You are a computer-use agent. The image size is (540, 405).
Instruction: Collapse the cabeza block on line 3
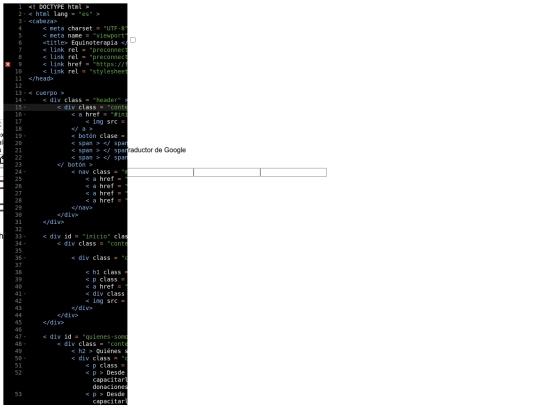(25, 21)
